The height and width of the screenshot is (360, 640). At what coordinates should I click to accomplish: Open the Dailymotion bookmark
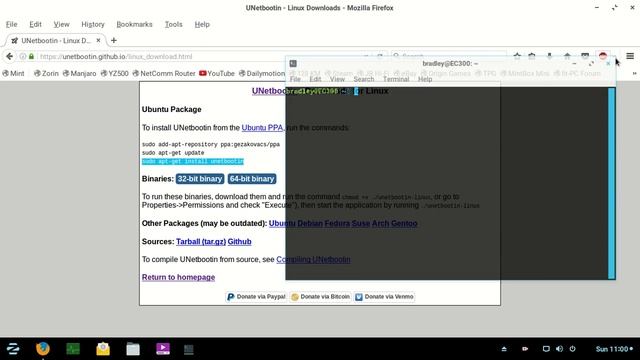tap(262, 73)
